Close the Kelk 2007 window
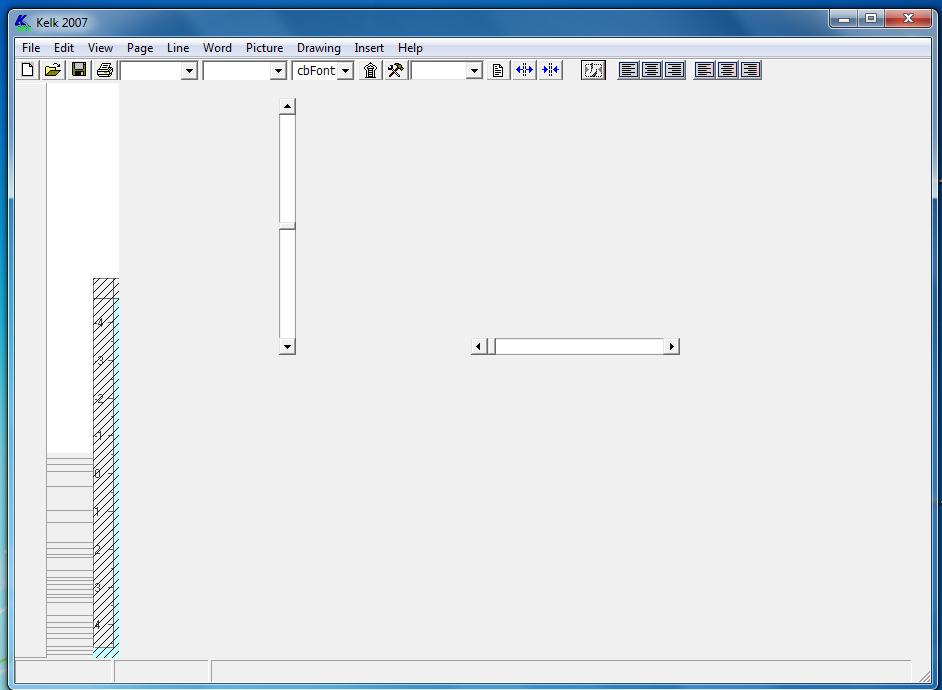This screenshot has width=942, height=690. click(908, 19)
